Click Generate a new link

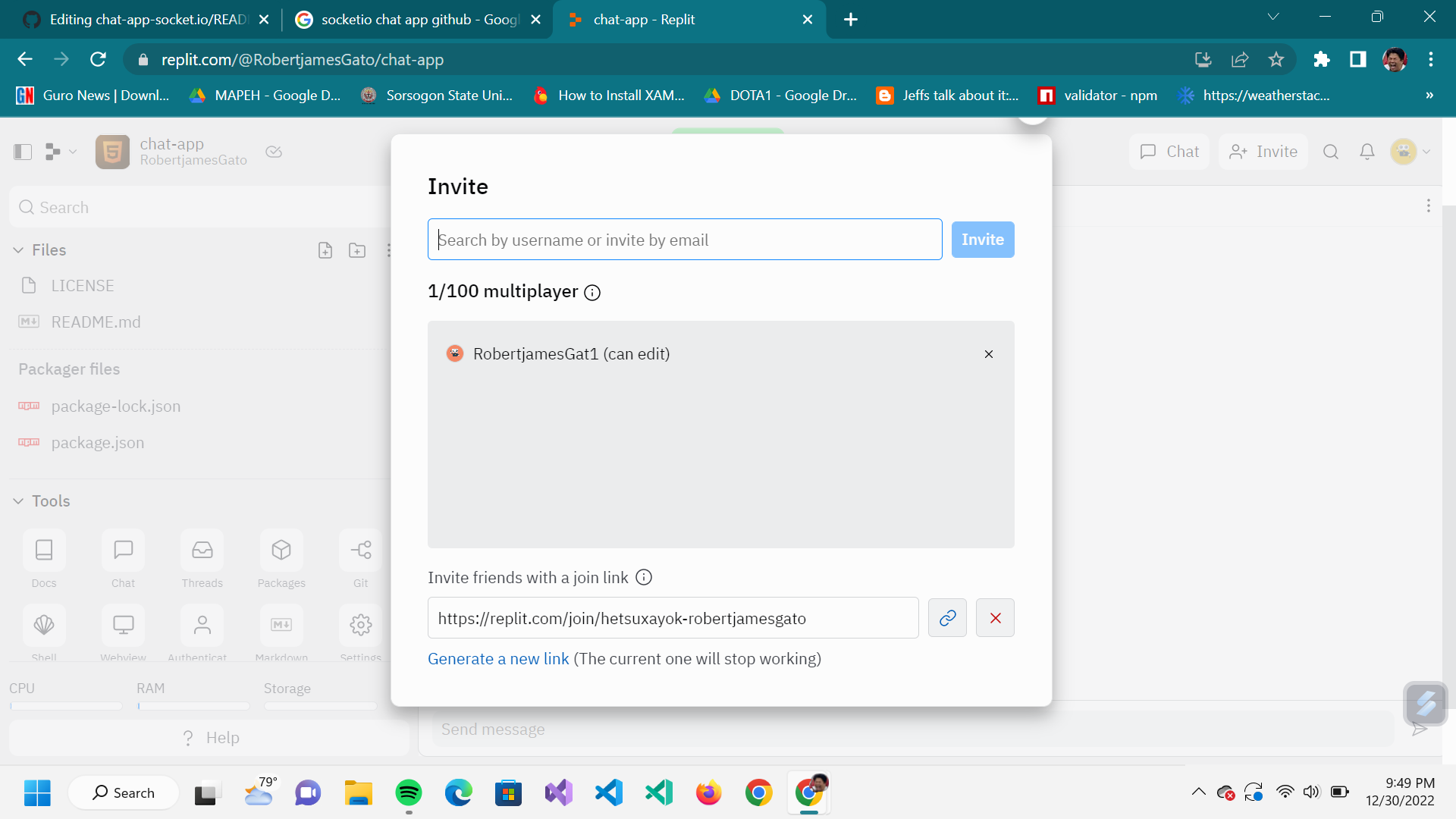pyautogui.click(x=497, y=659)
